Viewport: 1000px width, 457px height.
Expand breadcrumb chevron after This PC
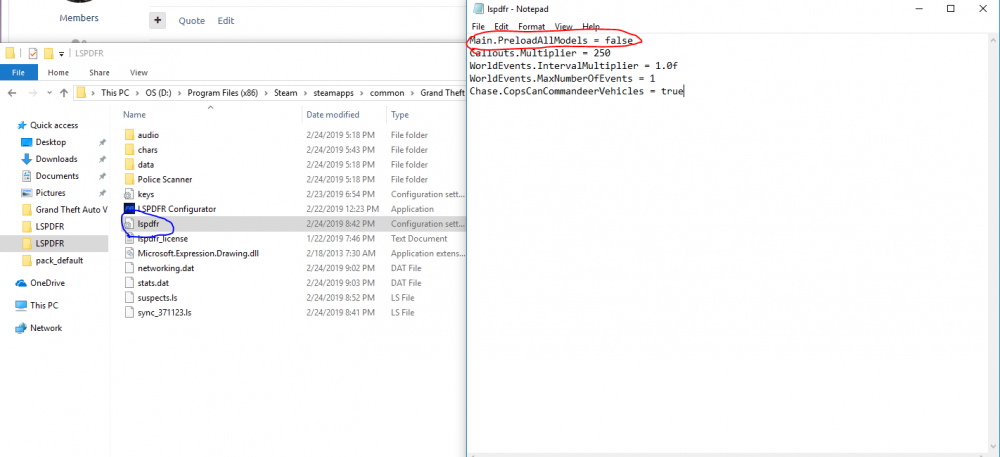coord(135,93)
